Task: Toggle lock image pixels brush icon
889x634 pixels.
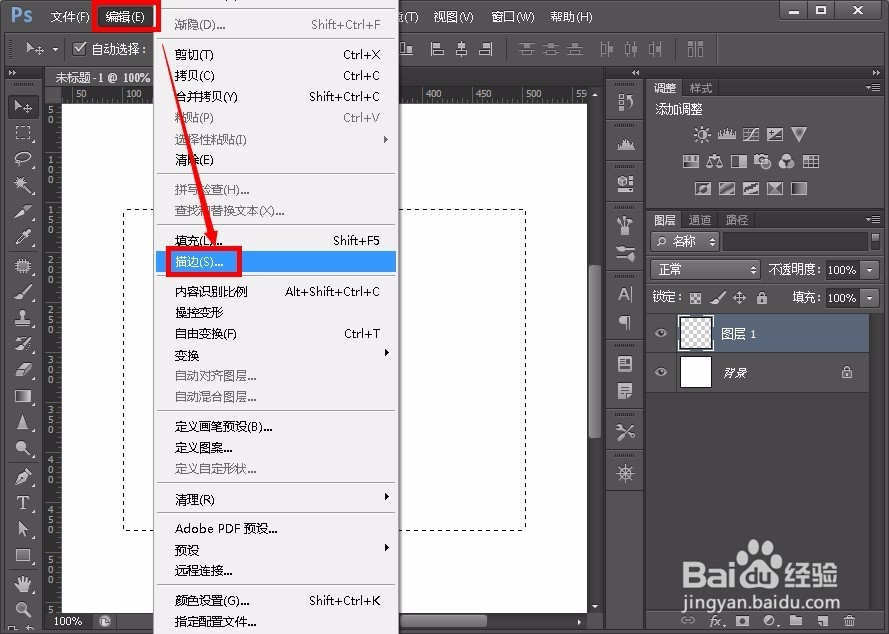Action: point(718,298)
